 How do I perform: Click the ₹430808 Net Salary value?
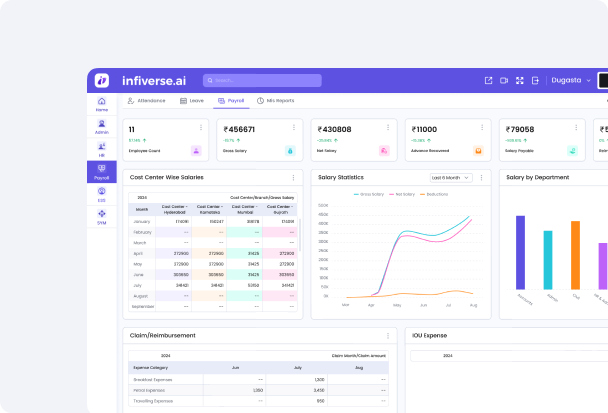(x=334, y=130)
